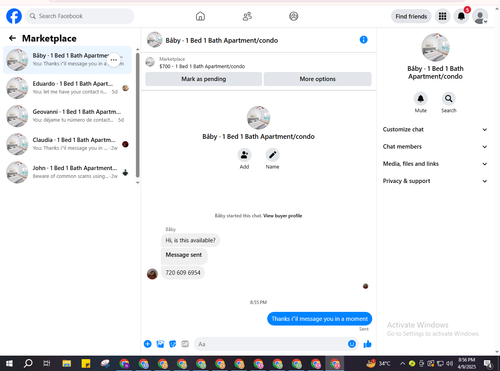Open the John conversation
Screen dimensions: 500x371
point(67,172)
